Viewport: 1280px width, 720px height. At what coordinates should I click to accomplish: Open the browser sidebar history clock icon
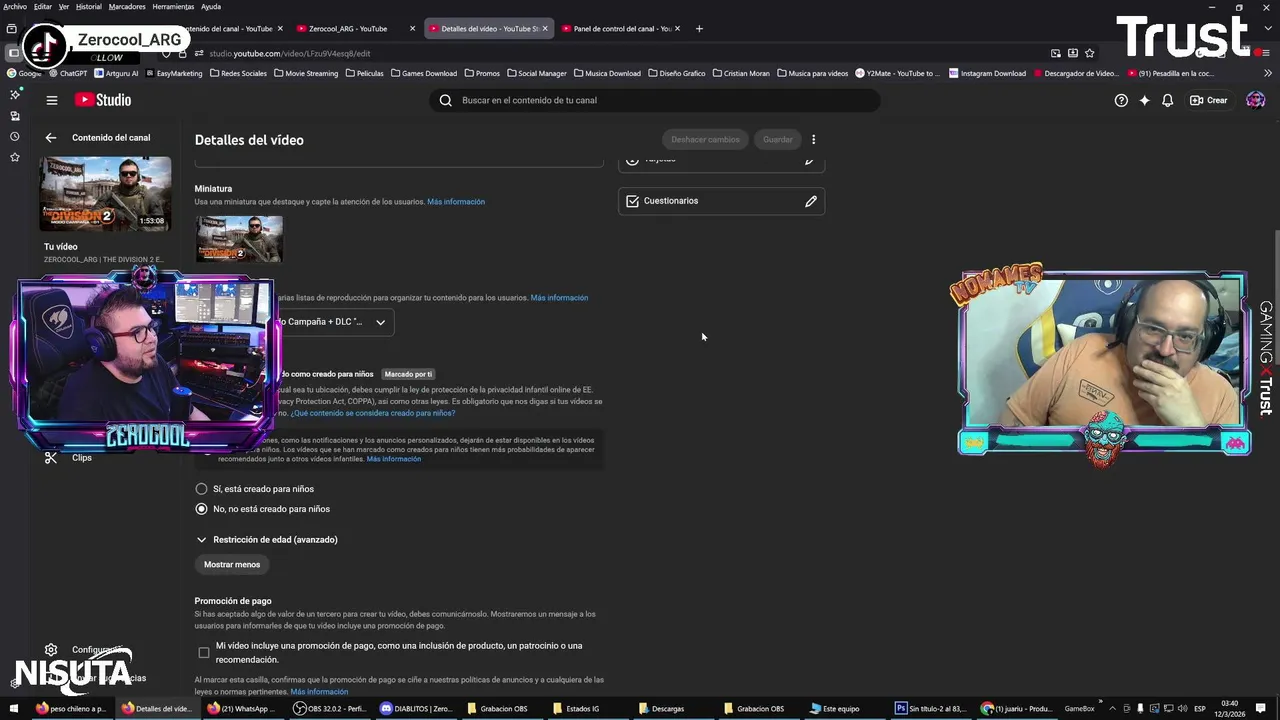click(x=14, y=136)
